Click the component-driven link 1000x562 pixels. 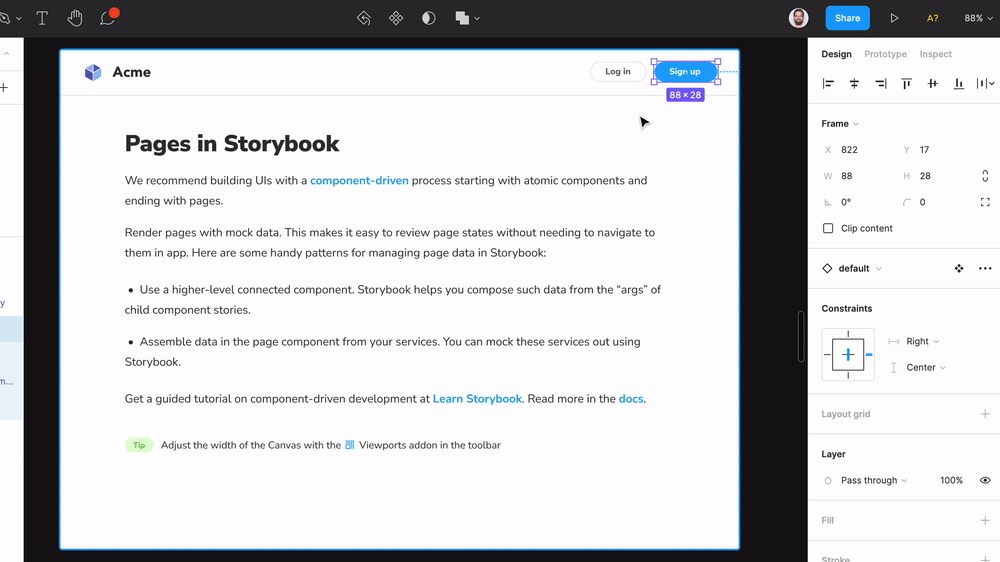click(x=359, y=181)
